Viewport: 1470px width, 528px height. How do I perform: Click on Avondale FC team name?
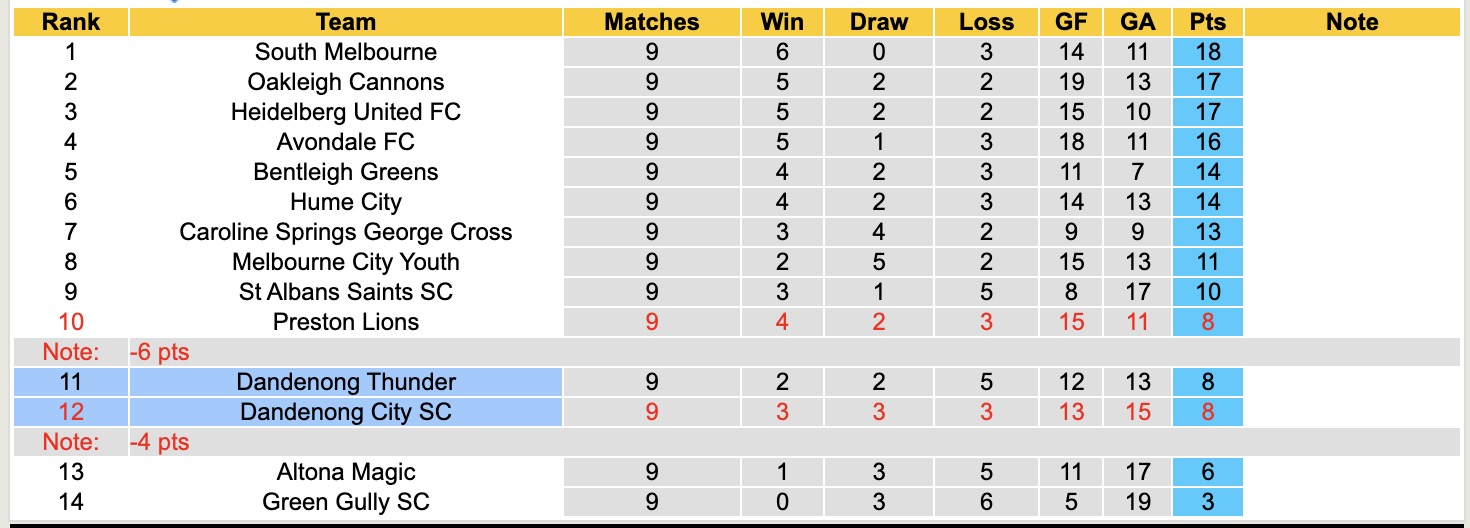(345, 142)
